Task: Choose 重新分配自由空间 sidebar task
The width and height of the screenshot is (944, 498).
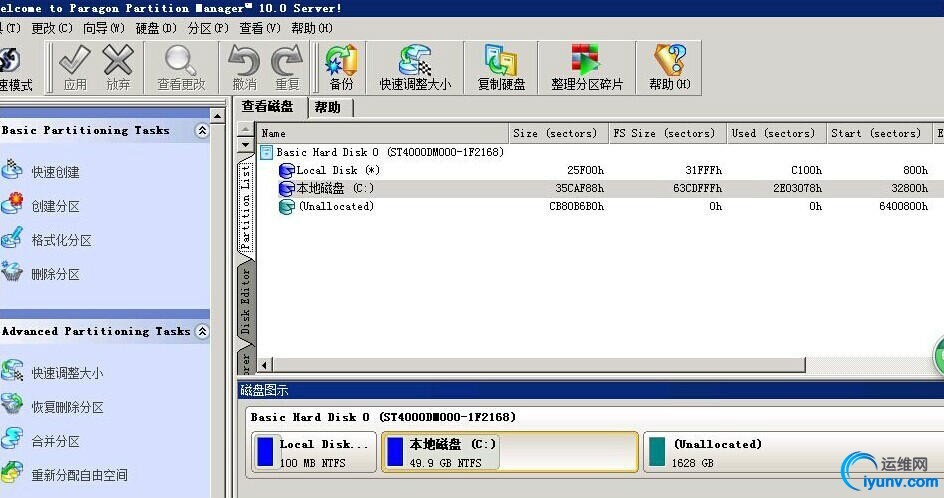Action: coord(79,475)
